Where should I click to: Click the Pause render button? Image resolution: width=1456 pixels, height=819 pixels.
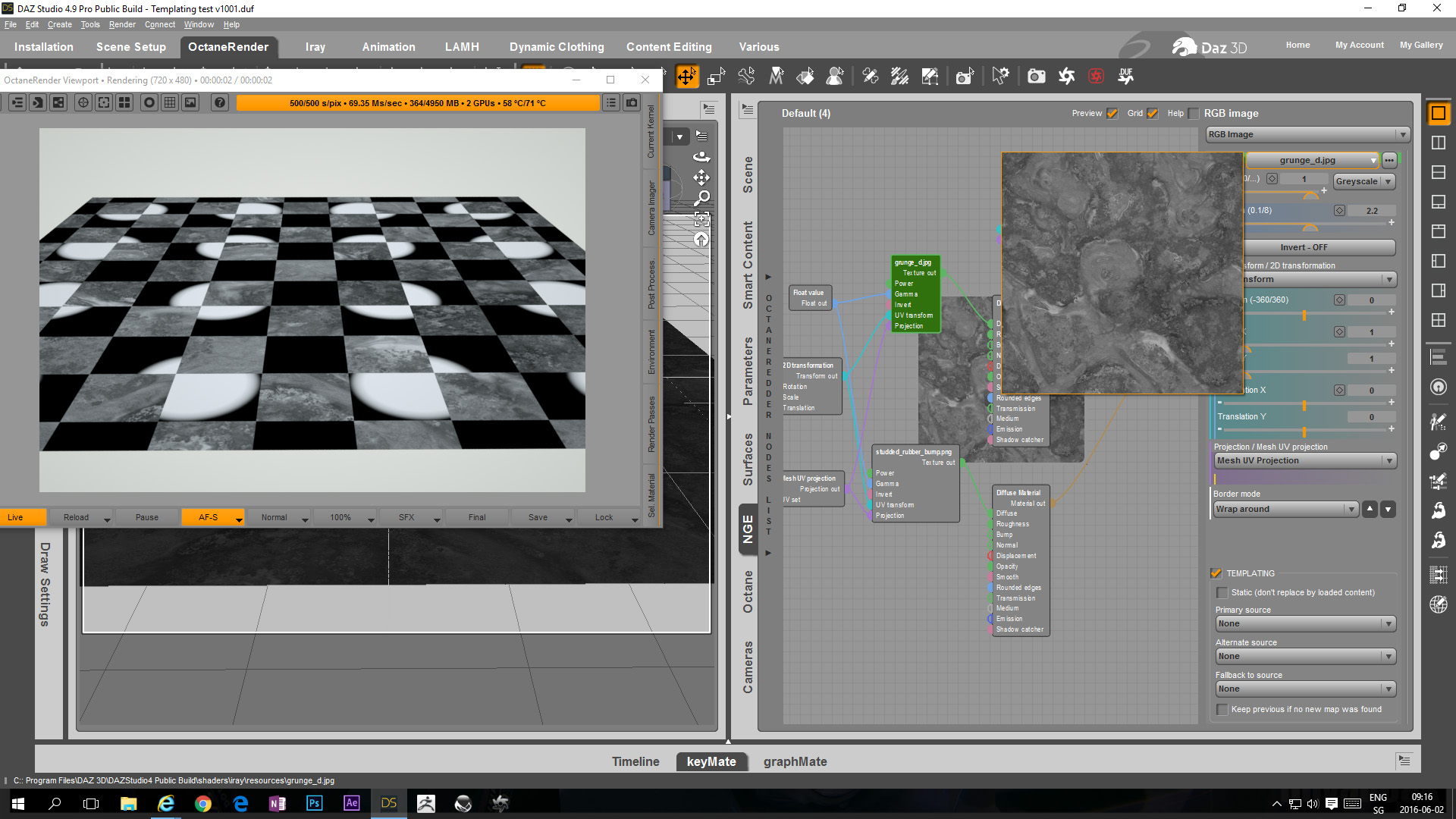pos(147,517)
